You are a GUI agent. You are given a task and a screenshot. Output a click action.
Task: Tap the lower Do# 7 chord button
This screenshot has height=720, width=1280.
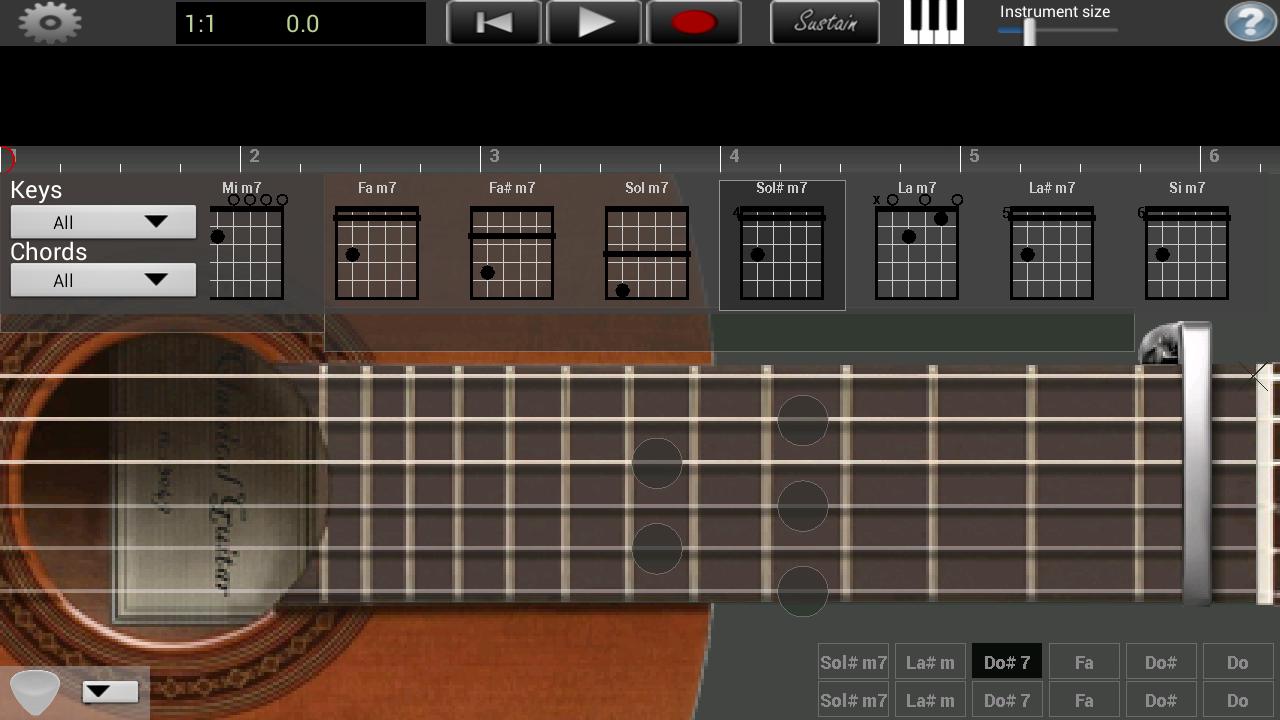(1007, 700)
